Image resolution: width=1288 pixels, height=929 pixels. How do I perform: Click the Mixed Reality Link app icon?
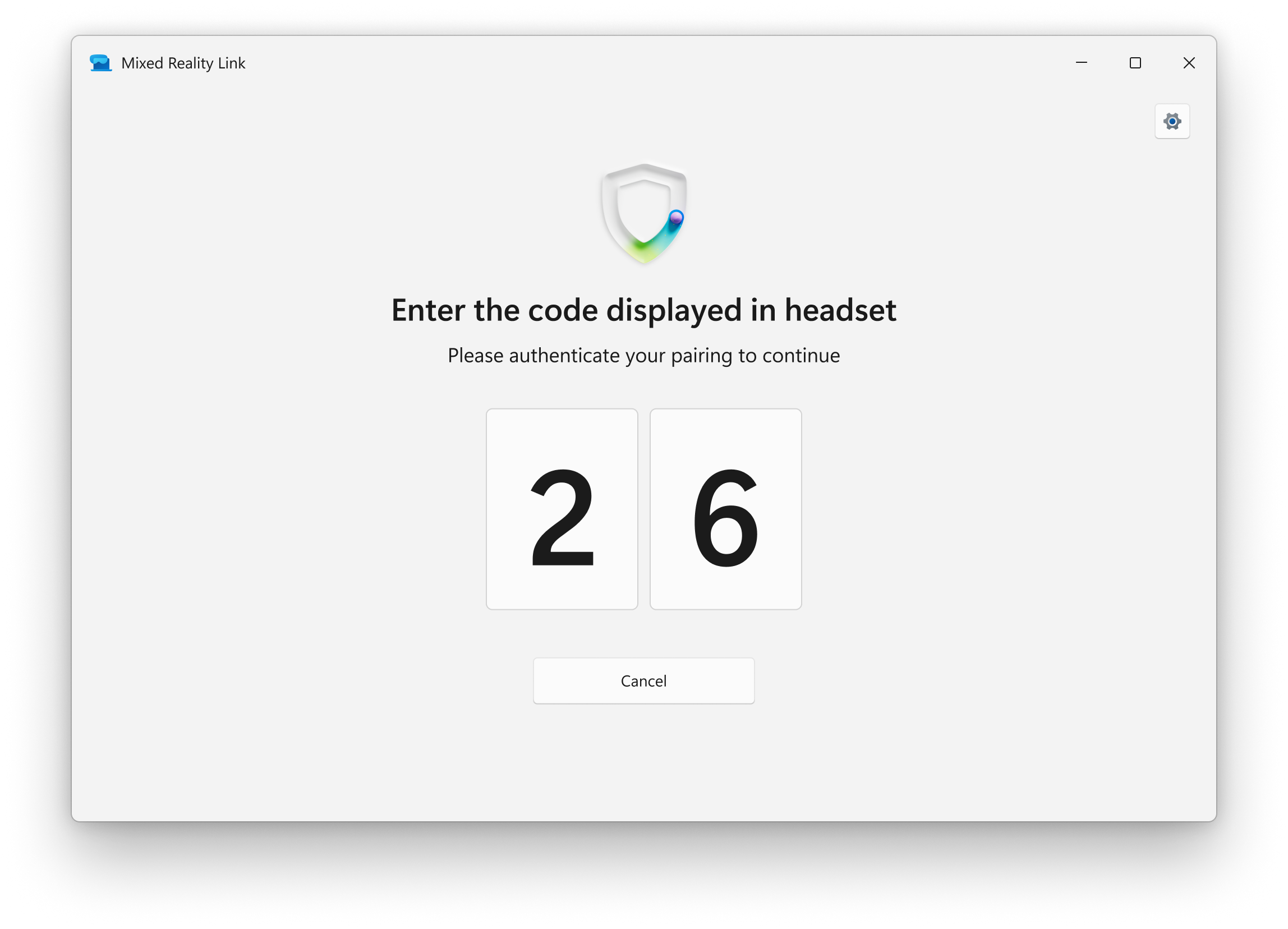(100, 63)
